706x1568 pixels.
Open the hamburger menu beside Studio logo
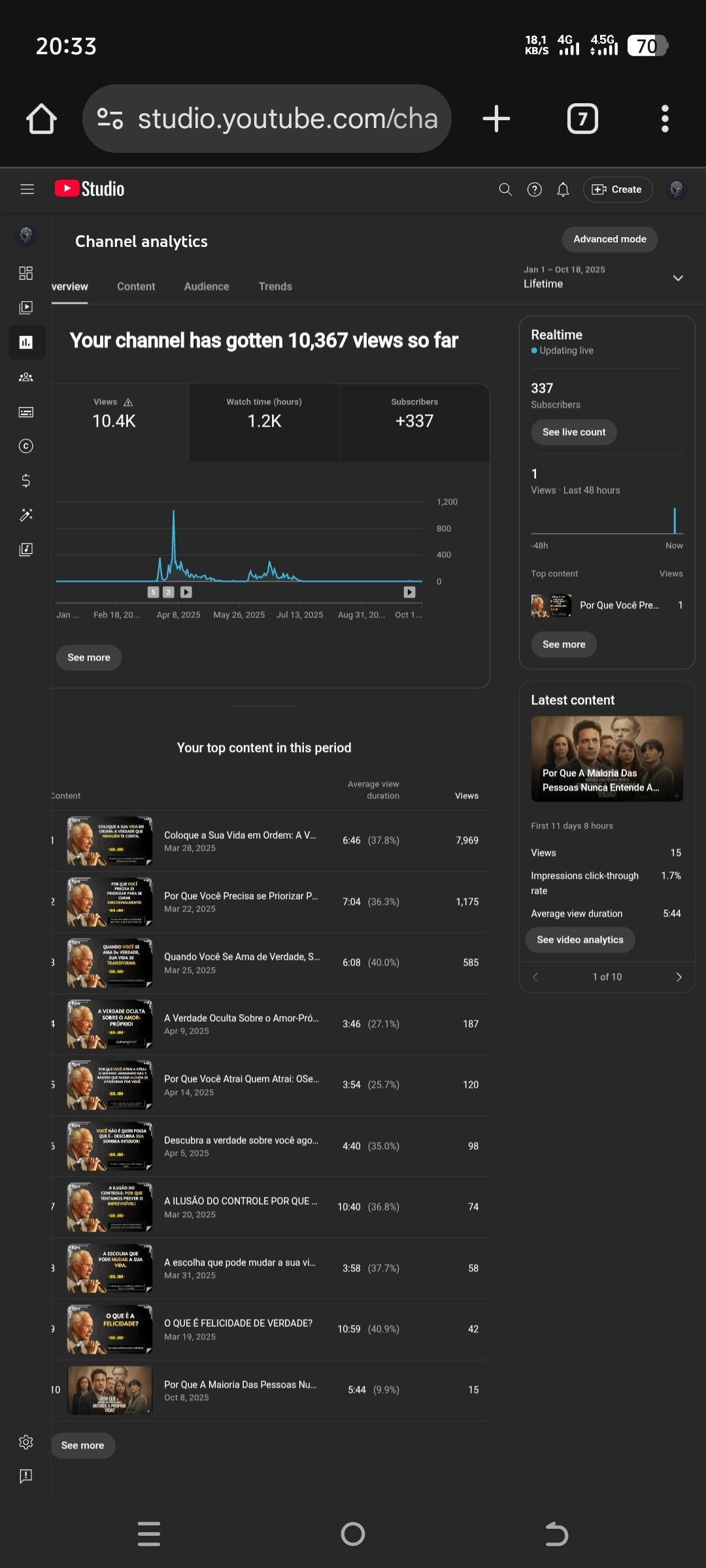[27, 189]
